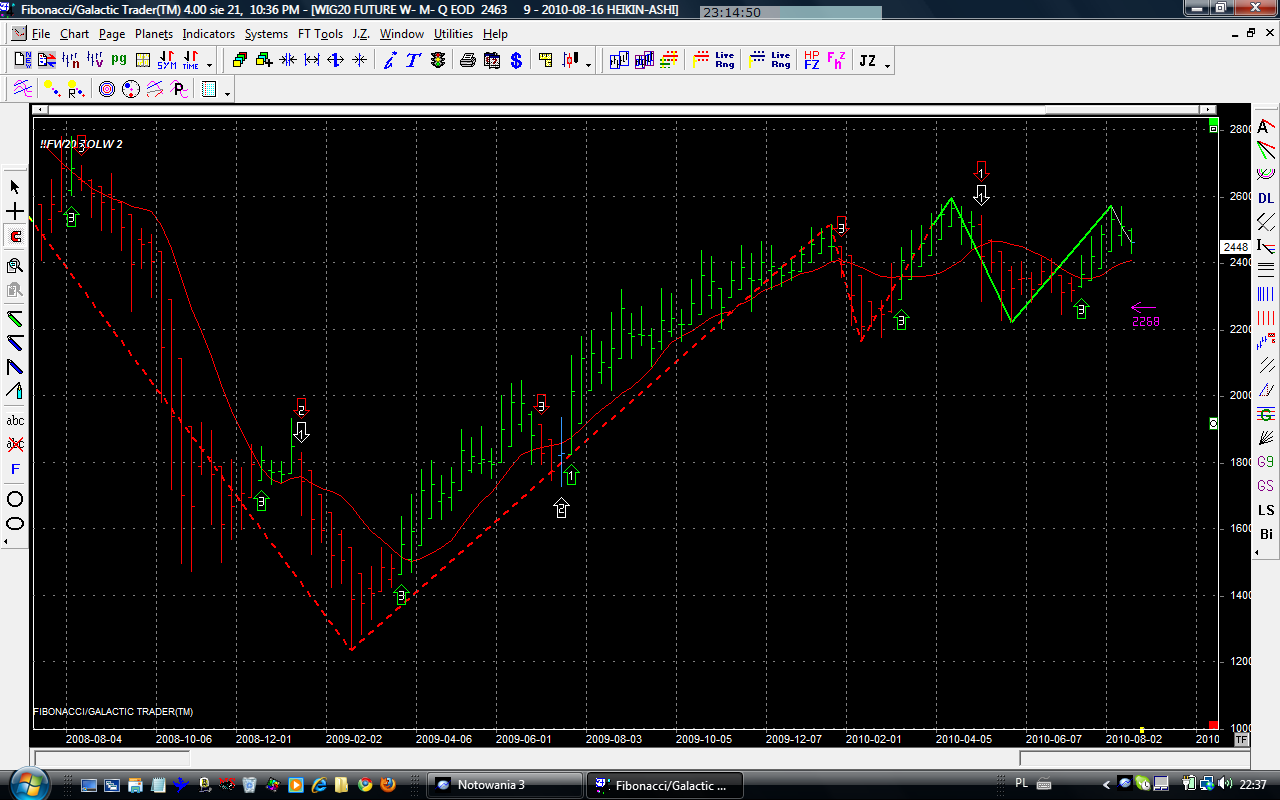Click the HP FZ toolbar icon
The width and height of the screenshot is (1280, 800).
pyautogui.click(x=811, y=61)
